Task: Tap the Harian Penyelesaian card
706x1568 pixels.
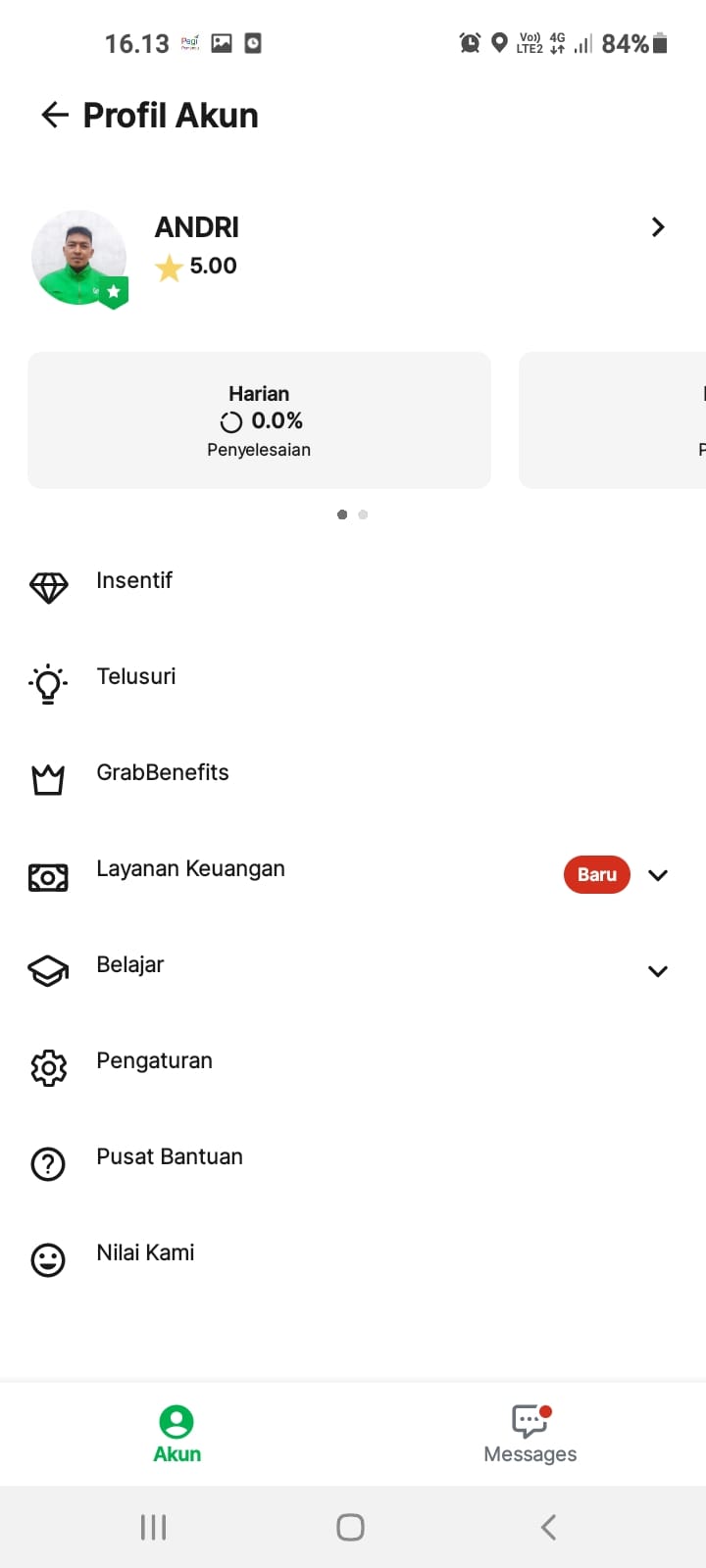Action: (x=259, y=420)
